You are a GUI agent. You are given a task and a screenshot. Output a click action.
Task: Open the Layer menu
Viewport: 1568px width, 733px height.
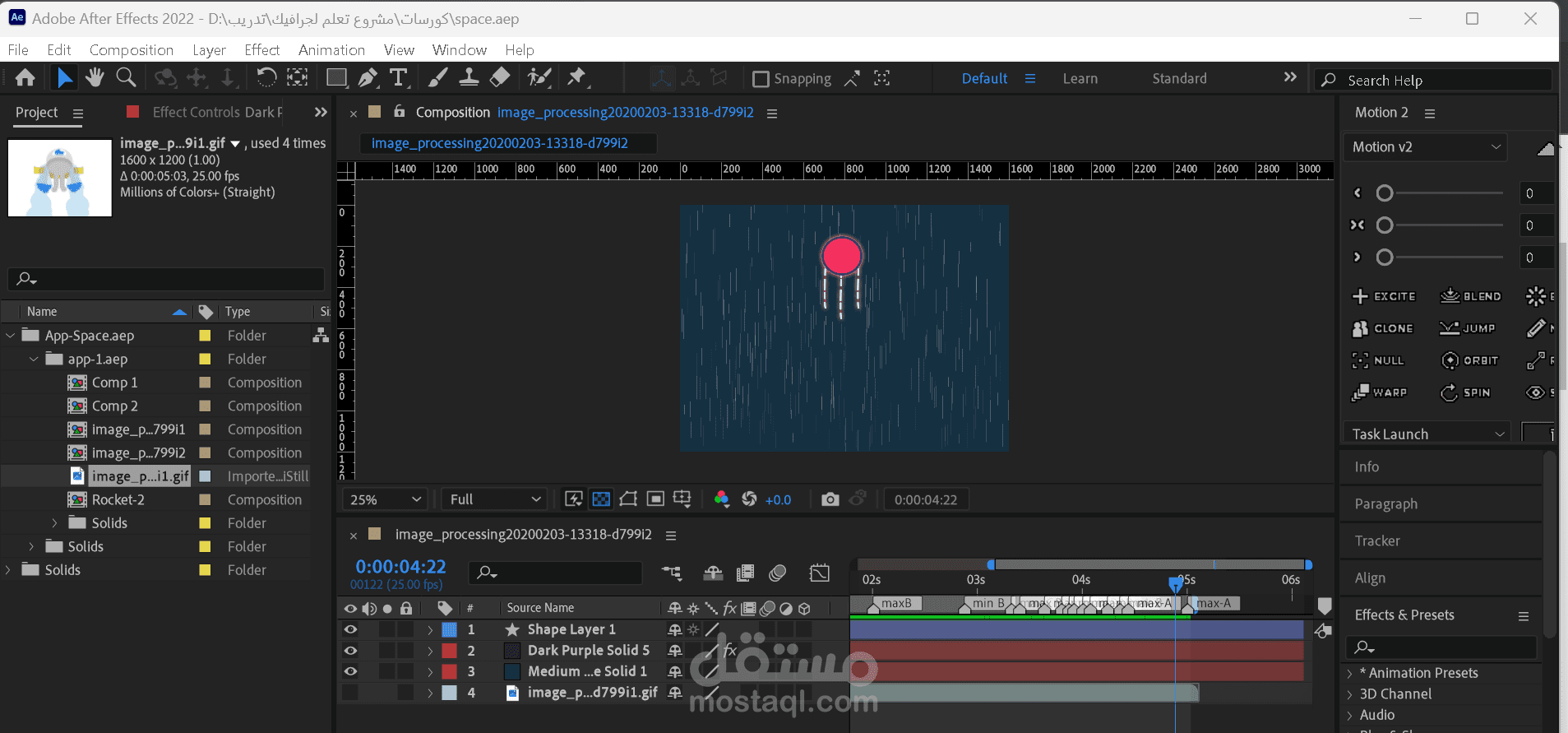click(x=209, y=50)
